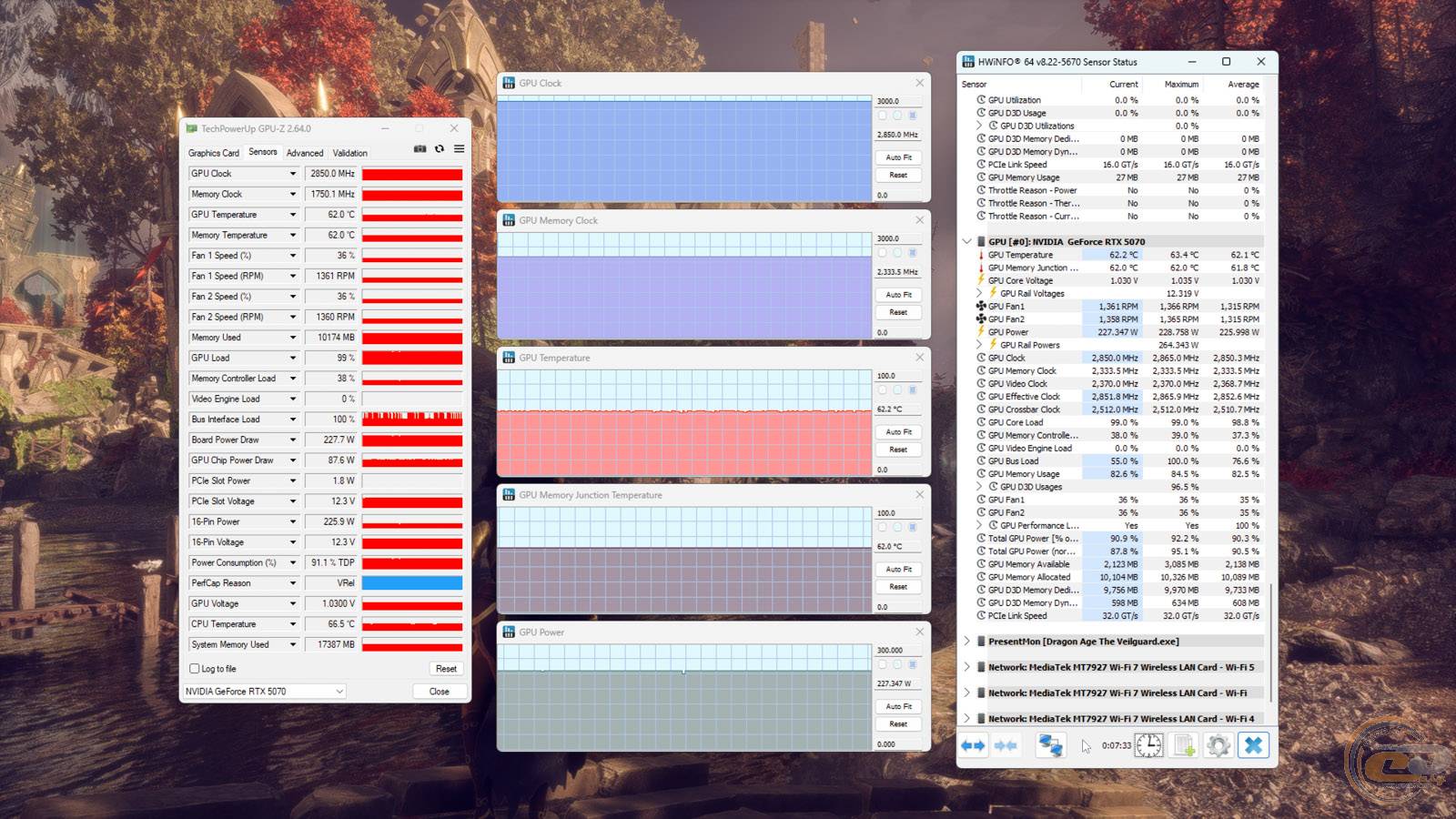Click the Close button in GPU-Z window
1456x819 pixels.
(439, 692)
